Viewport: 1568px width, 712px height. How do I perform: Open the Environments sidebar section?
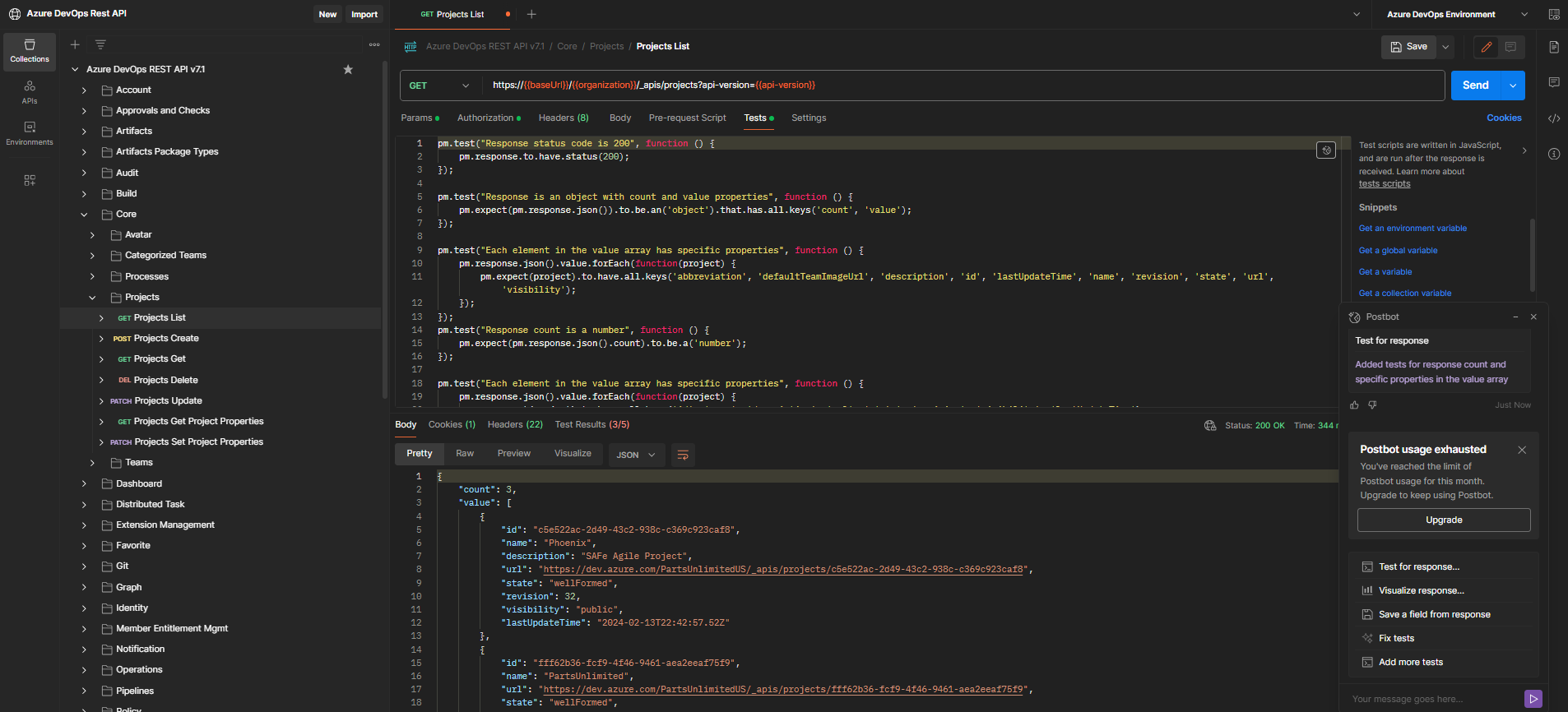(x=30, y=133)
